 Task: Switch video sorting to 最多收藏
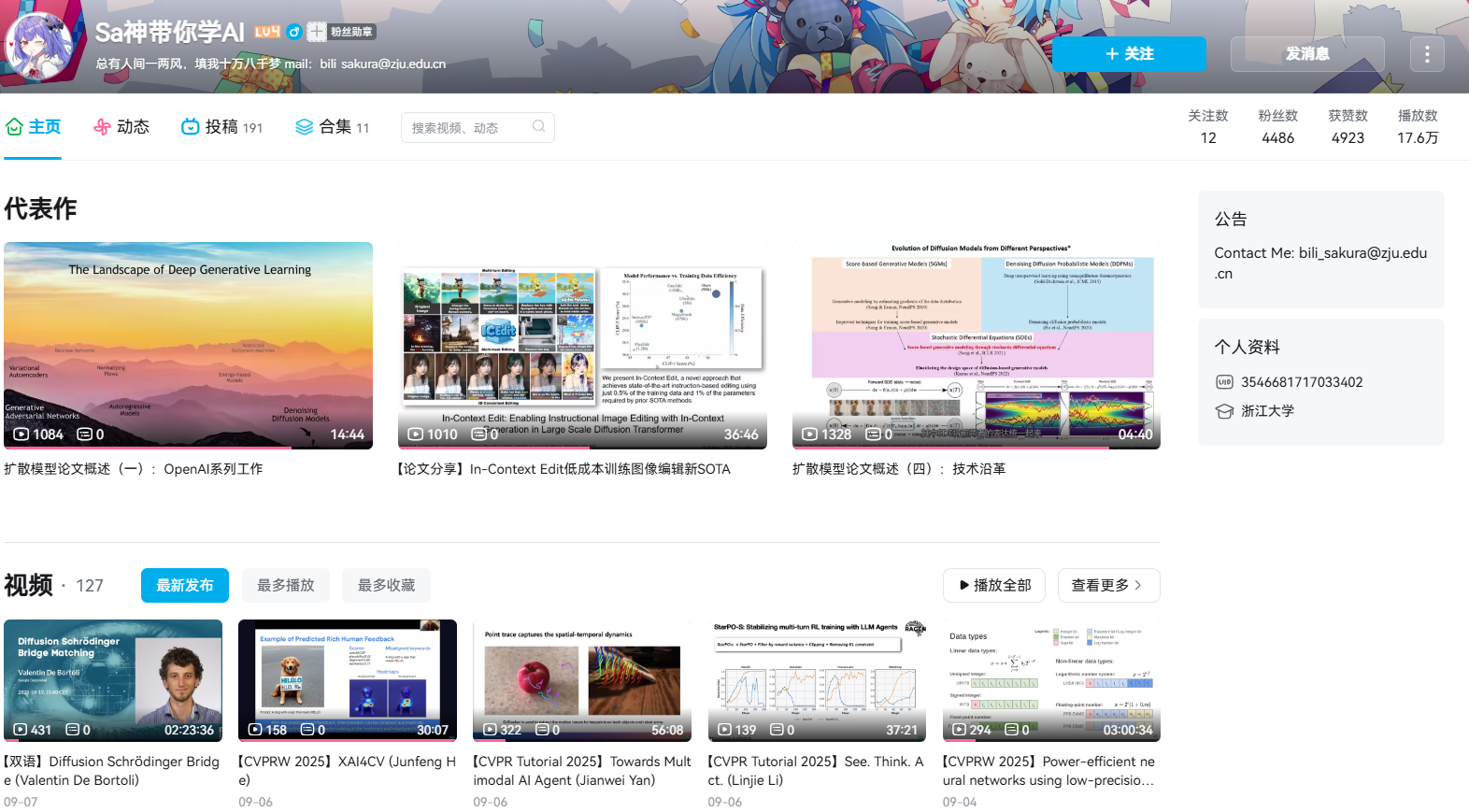[x=386, y=586]
